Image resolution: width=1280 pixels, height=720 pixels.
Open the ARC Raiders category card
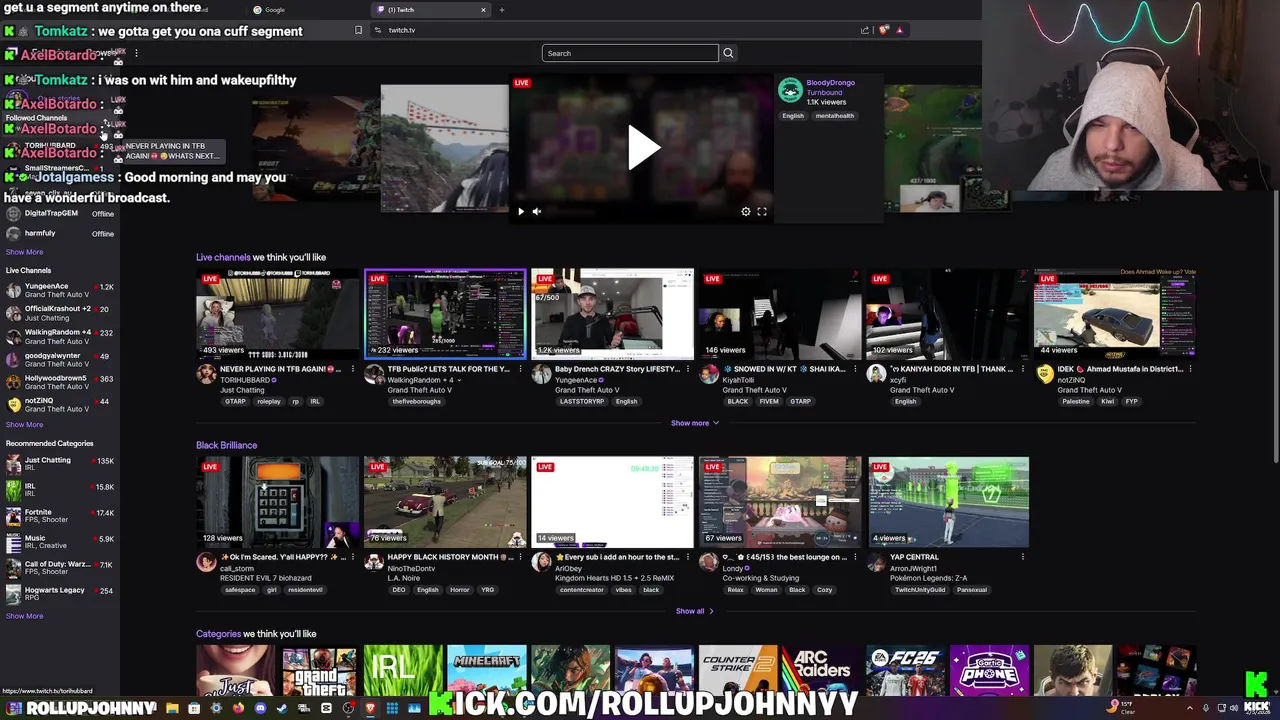pos(821,671)
